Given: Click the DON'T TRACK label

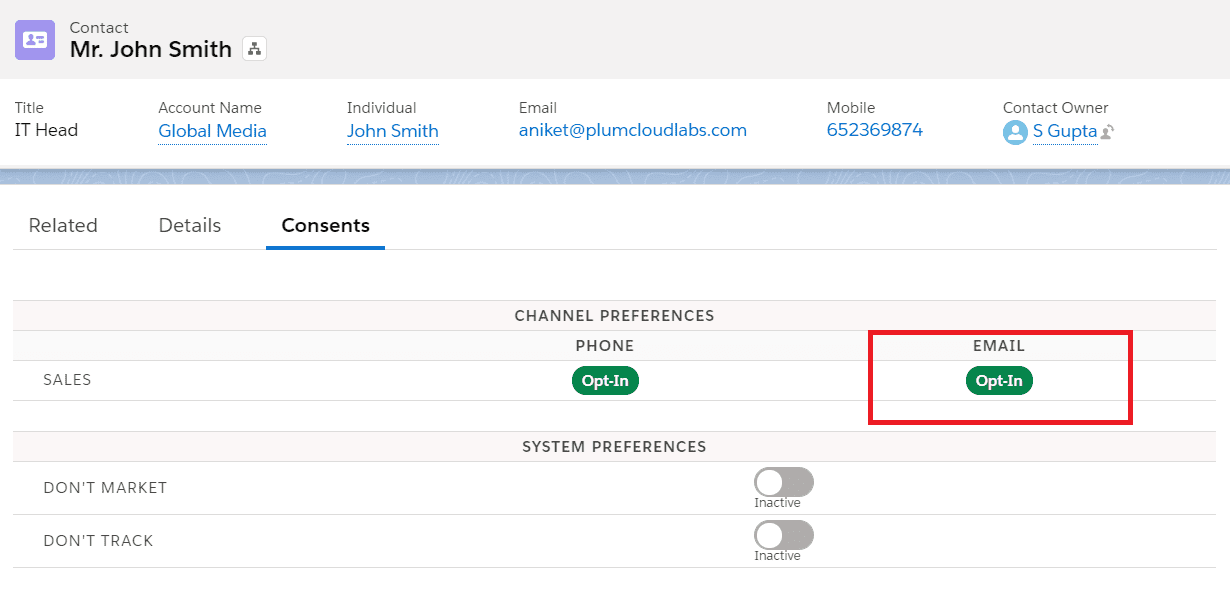Looking at the screenshot, I should click(x=98, y=541).
